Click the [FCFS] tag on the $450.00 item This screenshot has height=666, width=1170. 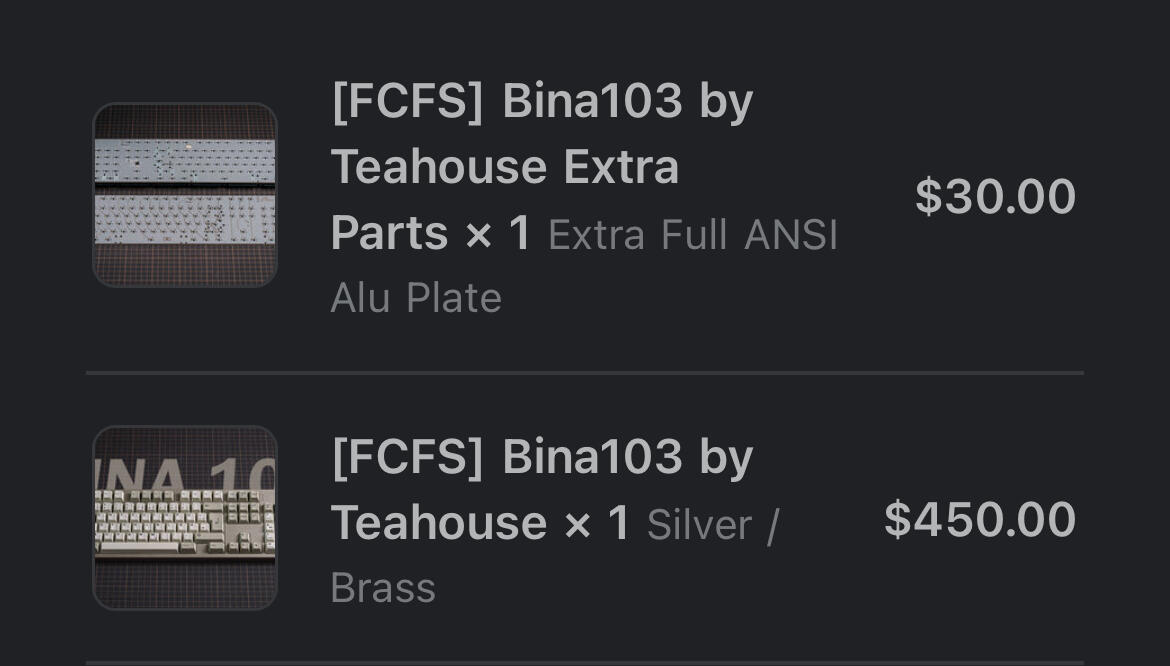(407, 457)
